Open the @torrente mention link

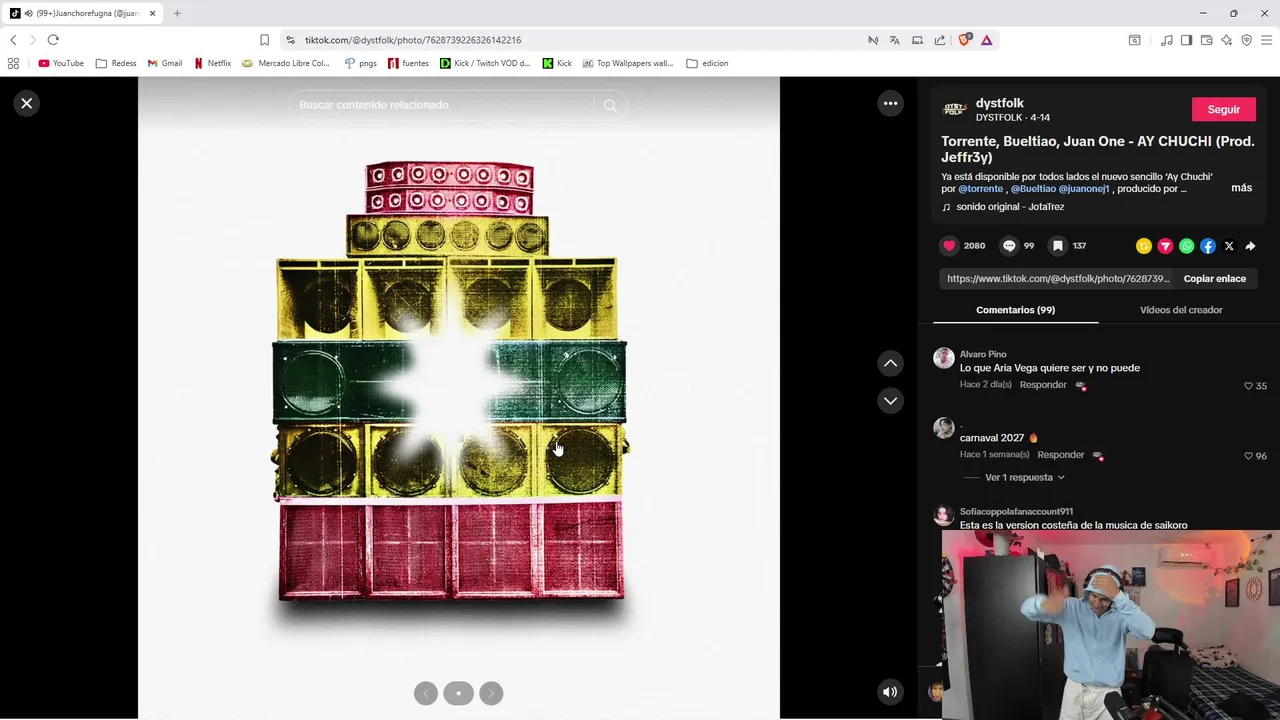pyautogui.click(x=980, y=189)
